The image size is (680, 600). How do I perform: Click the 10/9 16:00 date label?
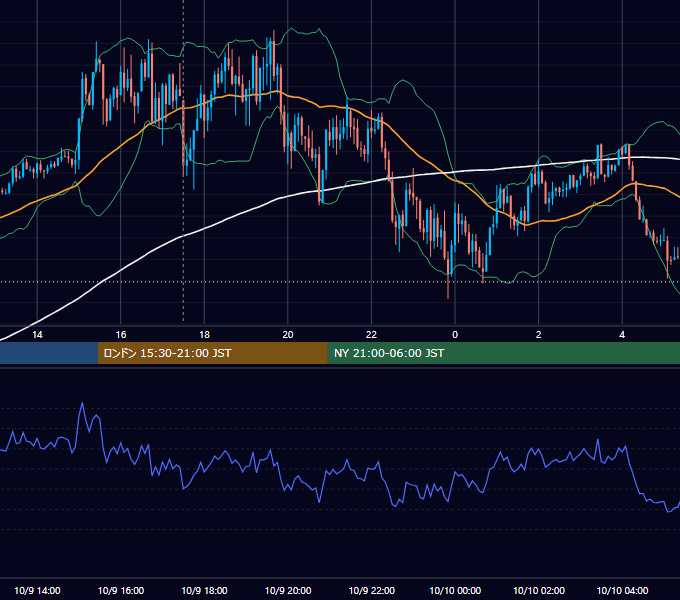pyautogui.click(x=121, y=590)
